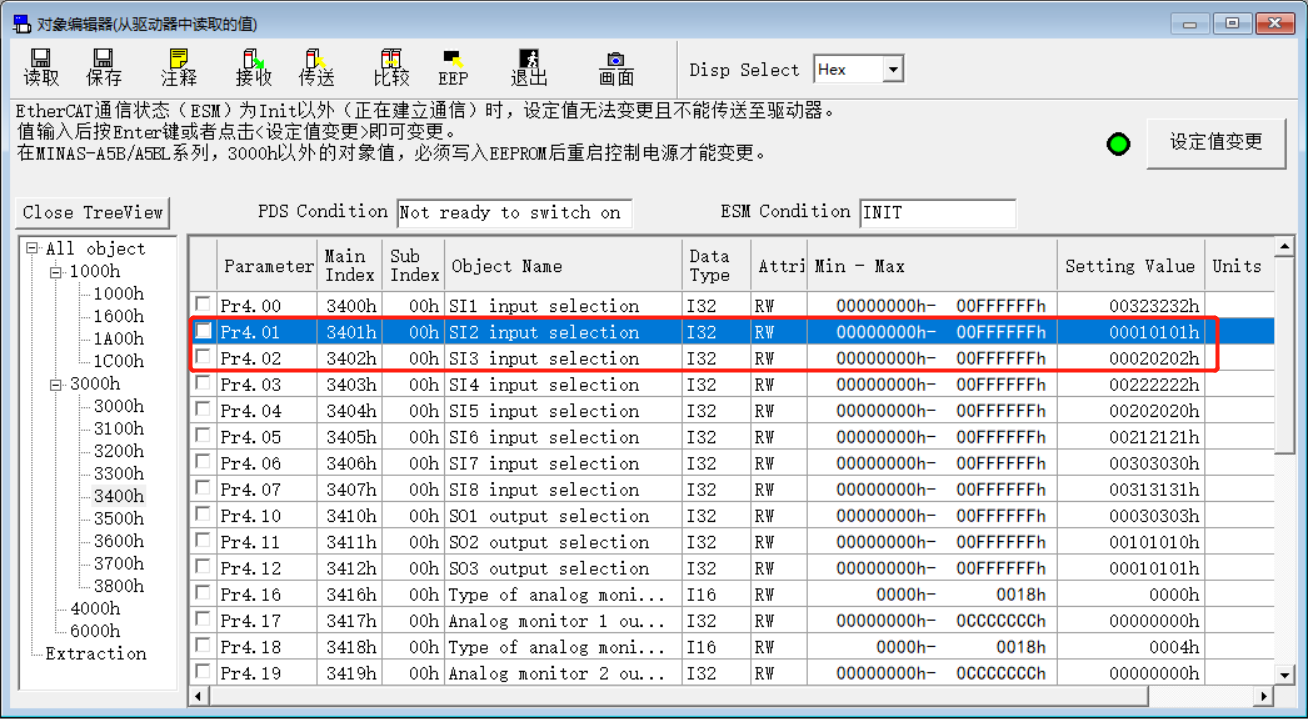Open the 比较 (Compare) tool

click(391, 67)
